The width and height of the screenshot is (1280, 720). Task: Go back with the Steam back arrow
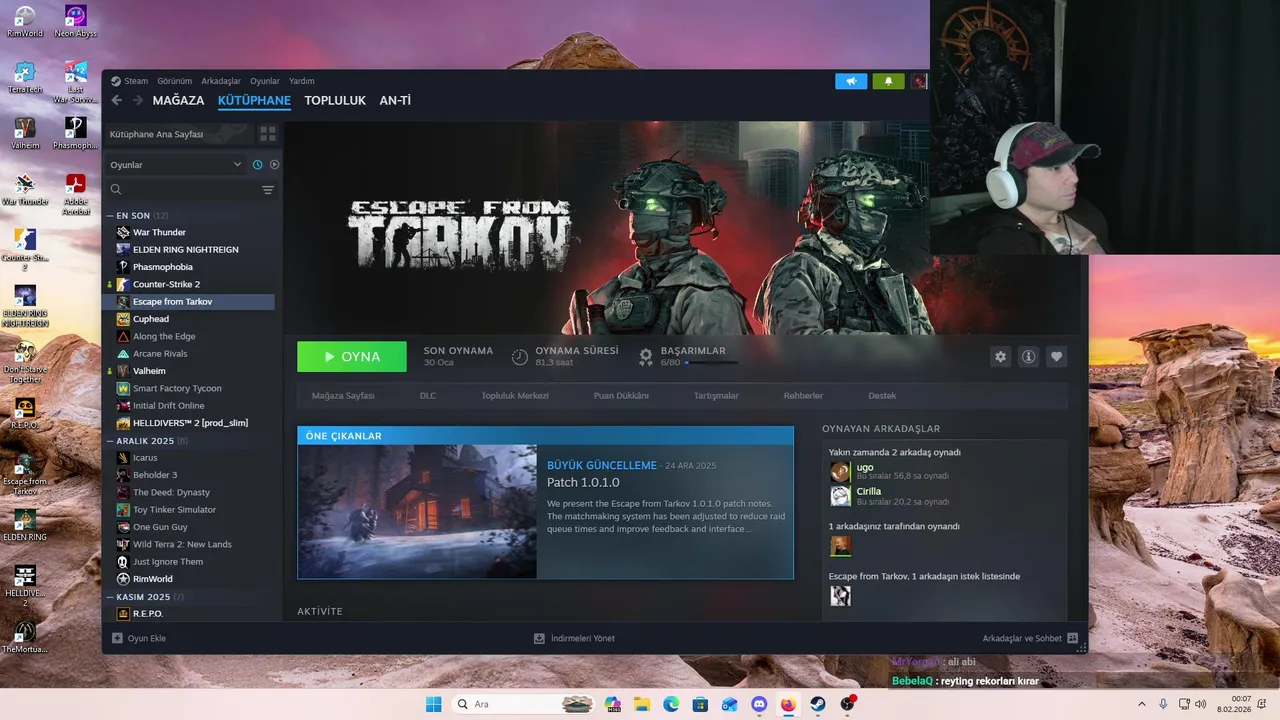116,100
